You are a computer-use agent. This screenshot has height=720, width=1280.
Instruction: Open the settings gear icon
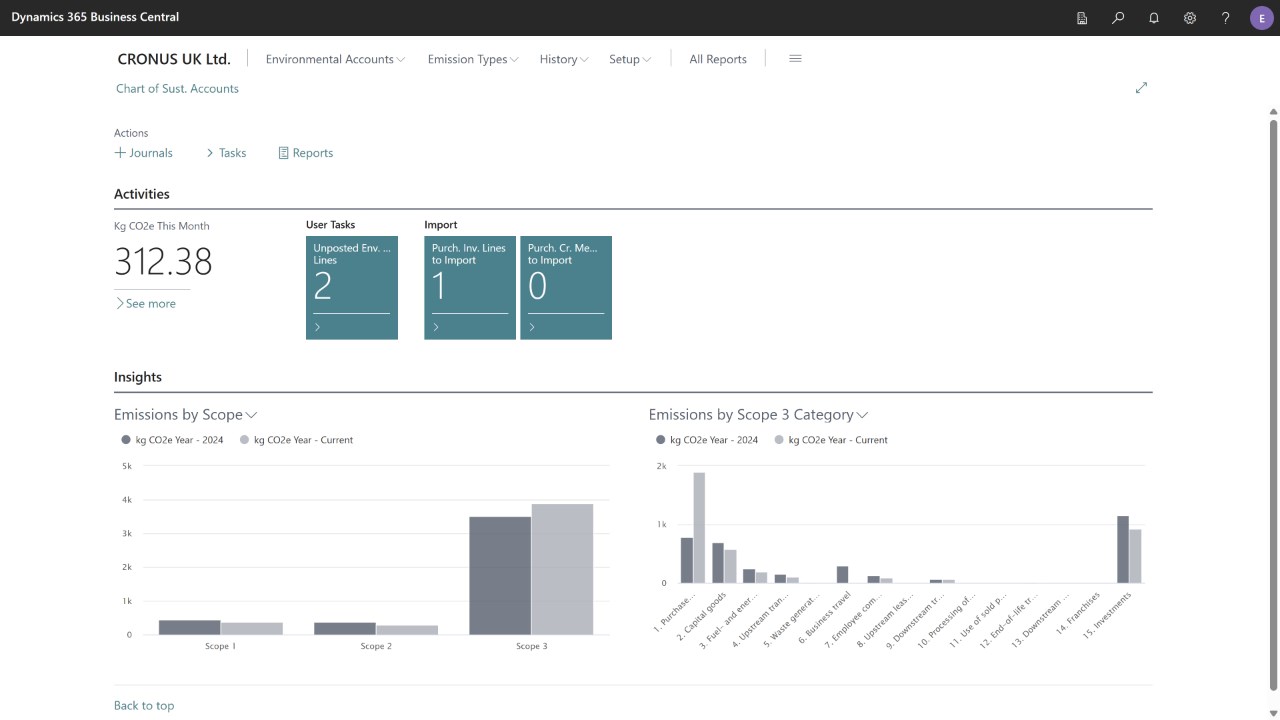pos(1190,18)
